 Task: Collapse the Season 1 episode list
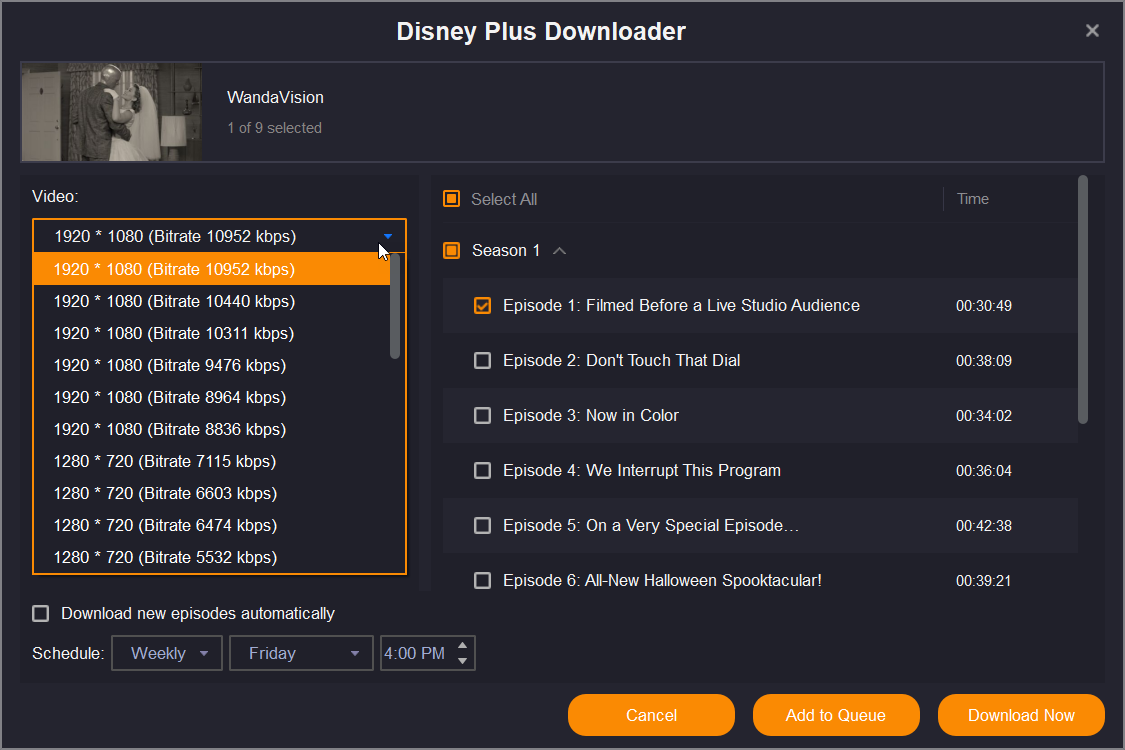click(x=560, y=251)
